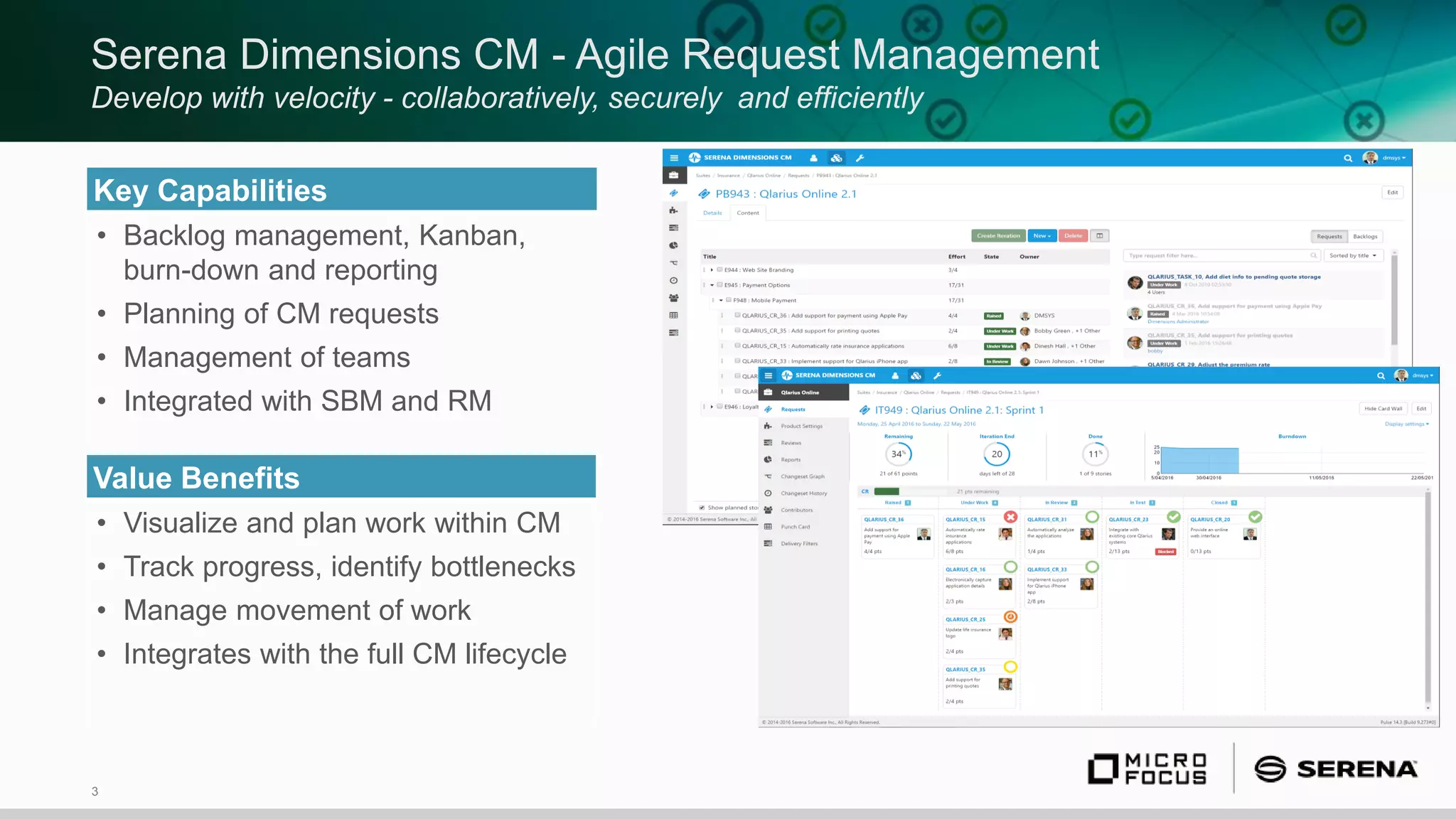
Task: Open the QLARIUS_TASK_10 request link
Action: (x=1233, y=277)
